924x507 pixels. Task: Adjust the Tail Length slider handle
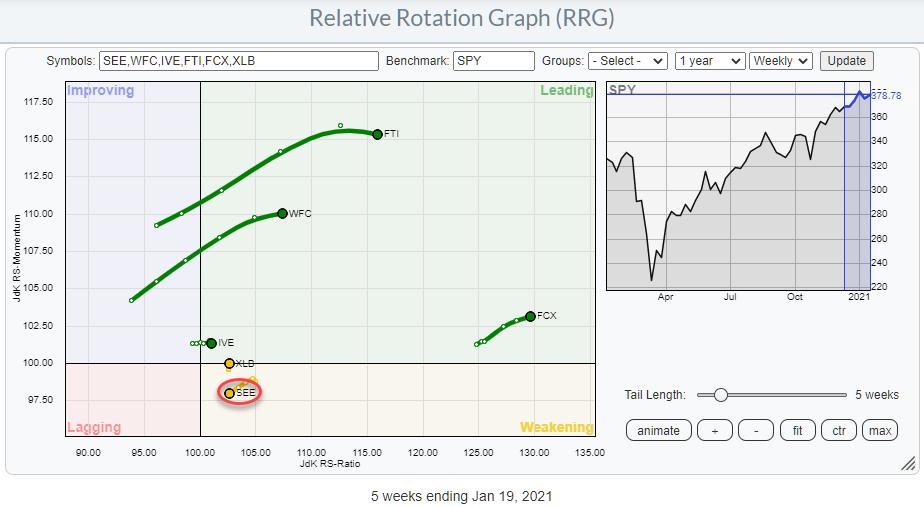[x=720, y=395]
